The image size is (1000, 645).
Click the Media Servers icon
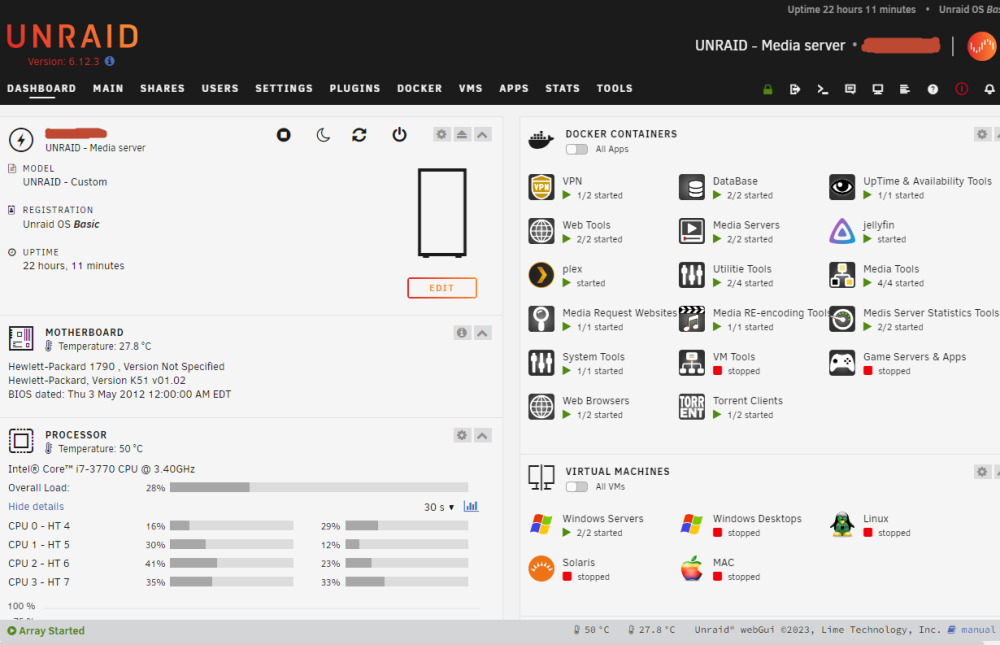click(692, 231)
